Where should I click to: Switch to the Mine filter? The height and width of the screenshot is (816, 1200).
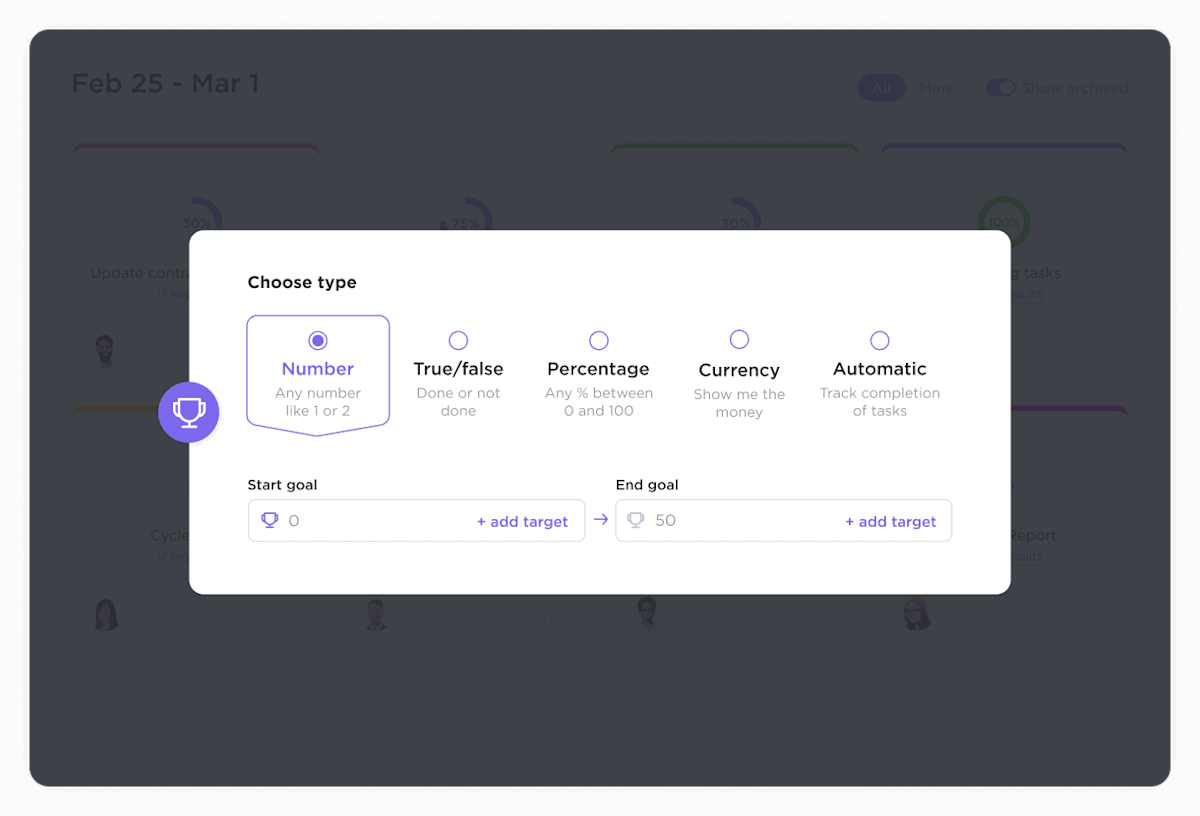[x=937, y=88]
